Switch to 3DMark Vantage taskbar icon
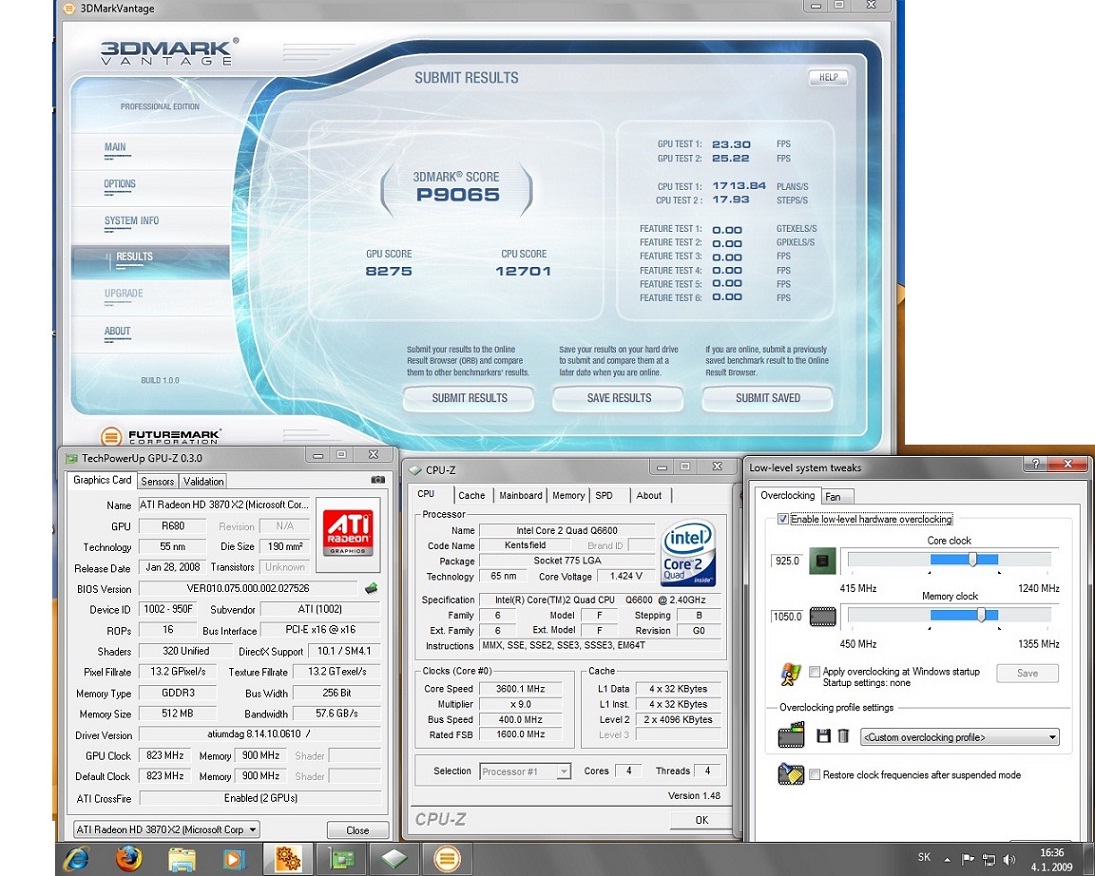 pos(447,859)
